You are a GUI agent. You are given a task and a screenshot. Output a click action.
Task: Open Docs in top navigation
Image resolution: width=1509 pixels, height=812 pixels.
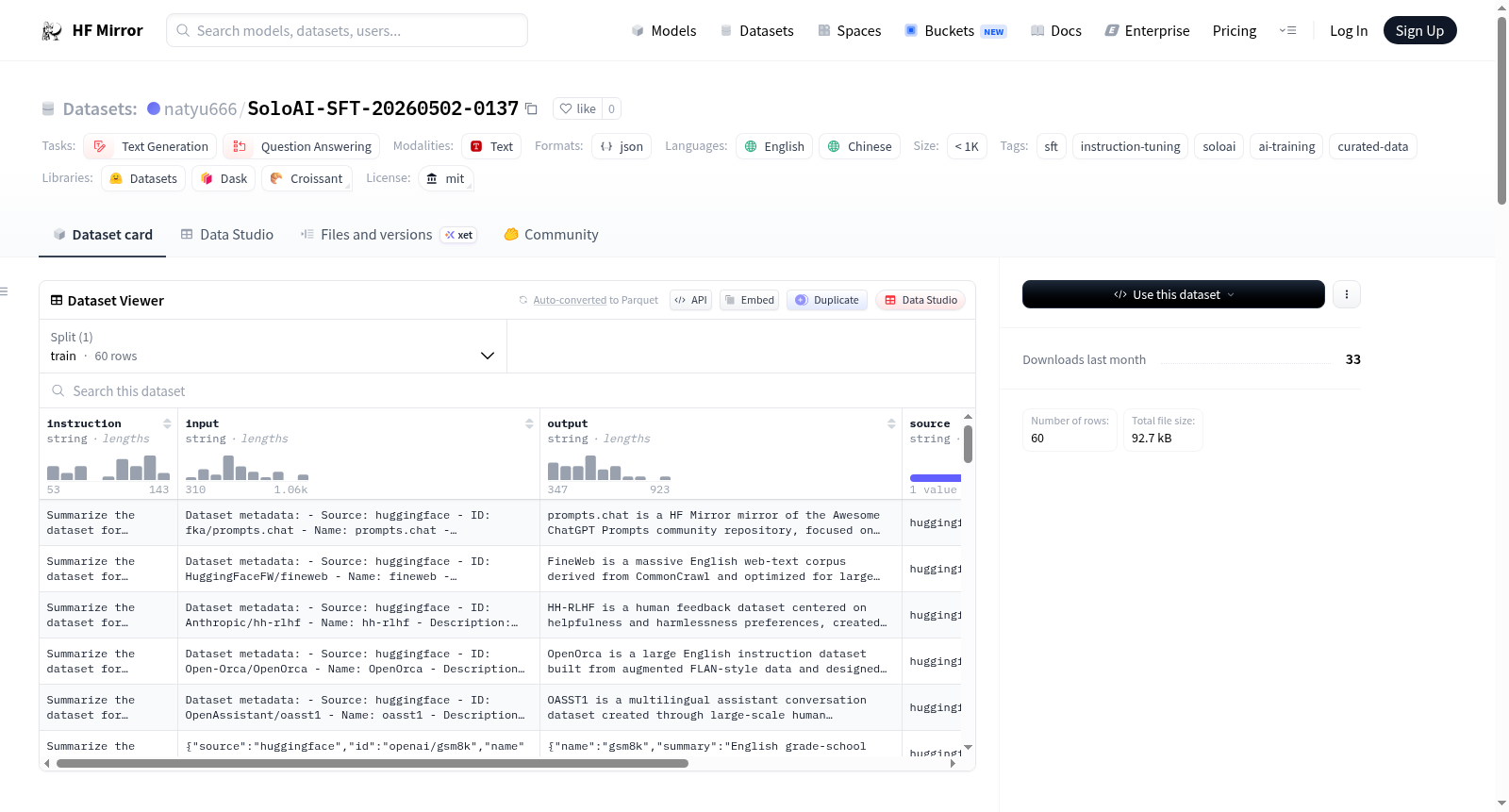pos(1055,30)
